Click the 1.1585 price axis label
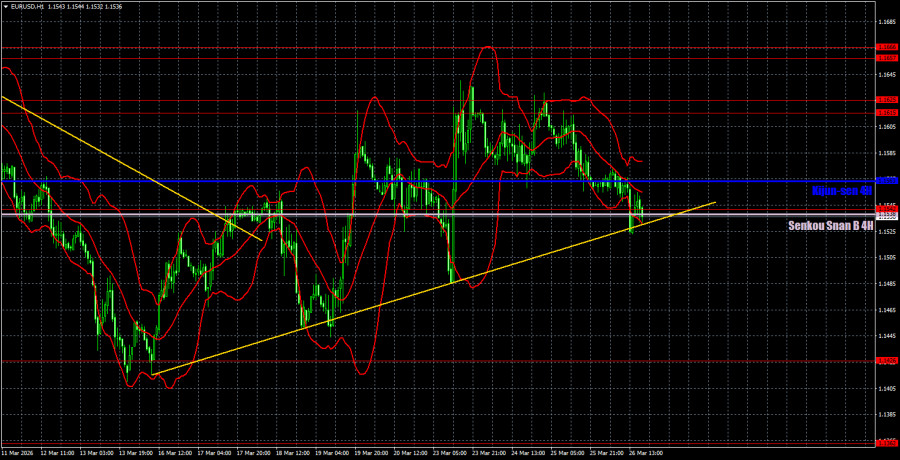 pos(885,153)
